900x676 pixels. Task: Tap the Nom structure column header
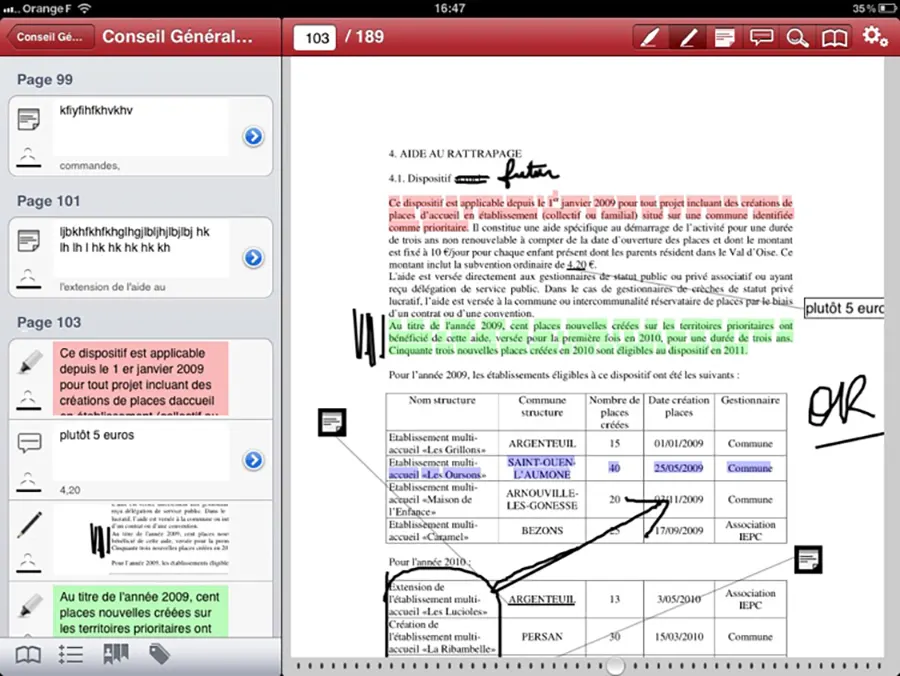tap(442, 401)
